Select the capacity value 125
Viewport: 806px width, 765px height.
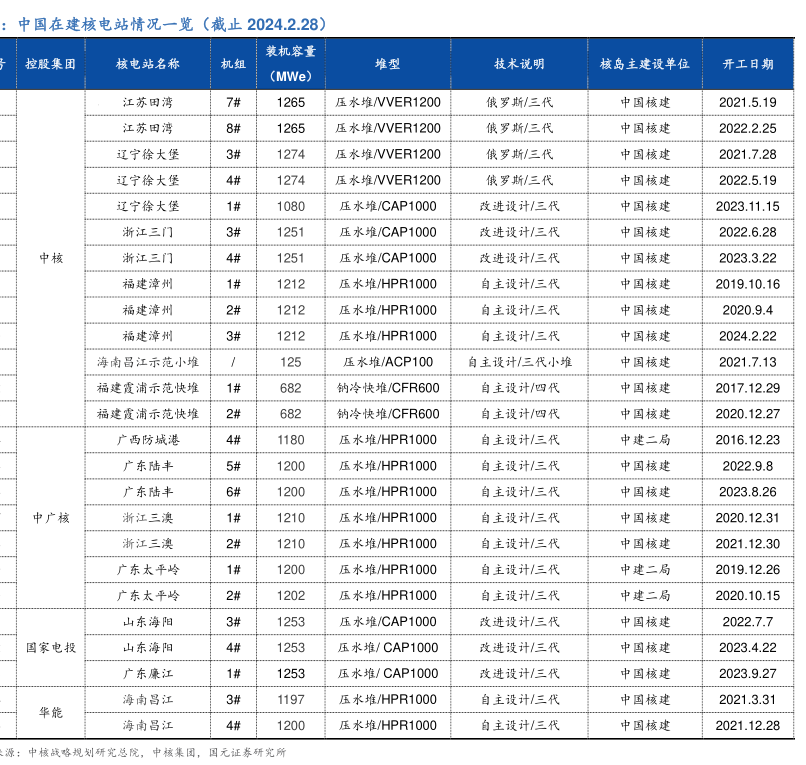point(291,362)
